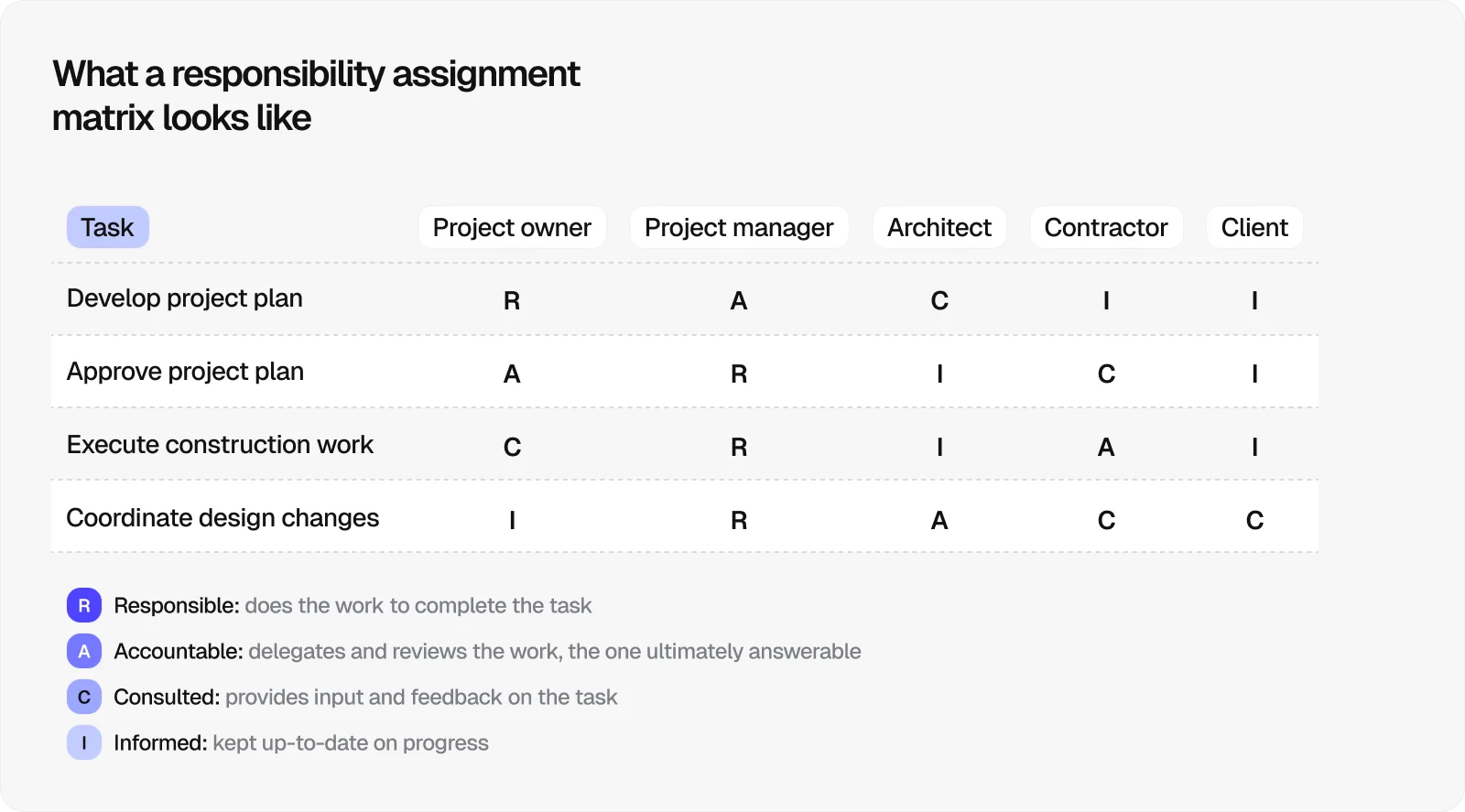The height and width of the screenshot is (812, 1465).
Task: Click the Project manager header chip
Action: point(739,228)
